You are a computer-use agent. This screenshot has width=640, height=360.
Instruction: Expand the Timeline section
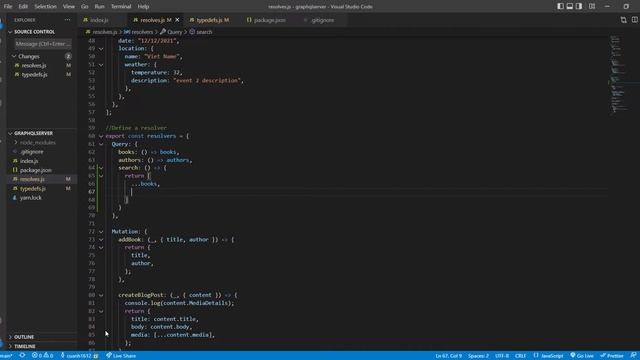(25, 346)
